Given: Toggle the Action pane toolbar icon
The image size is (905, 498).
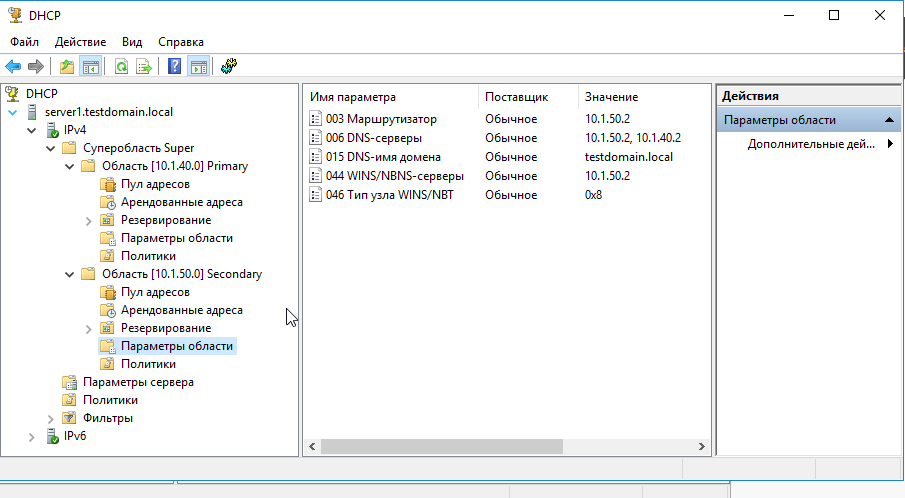Looking at the screenshot, I should tap(198, 67).
